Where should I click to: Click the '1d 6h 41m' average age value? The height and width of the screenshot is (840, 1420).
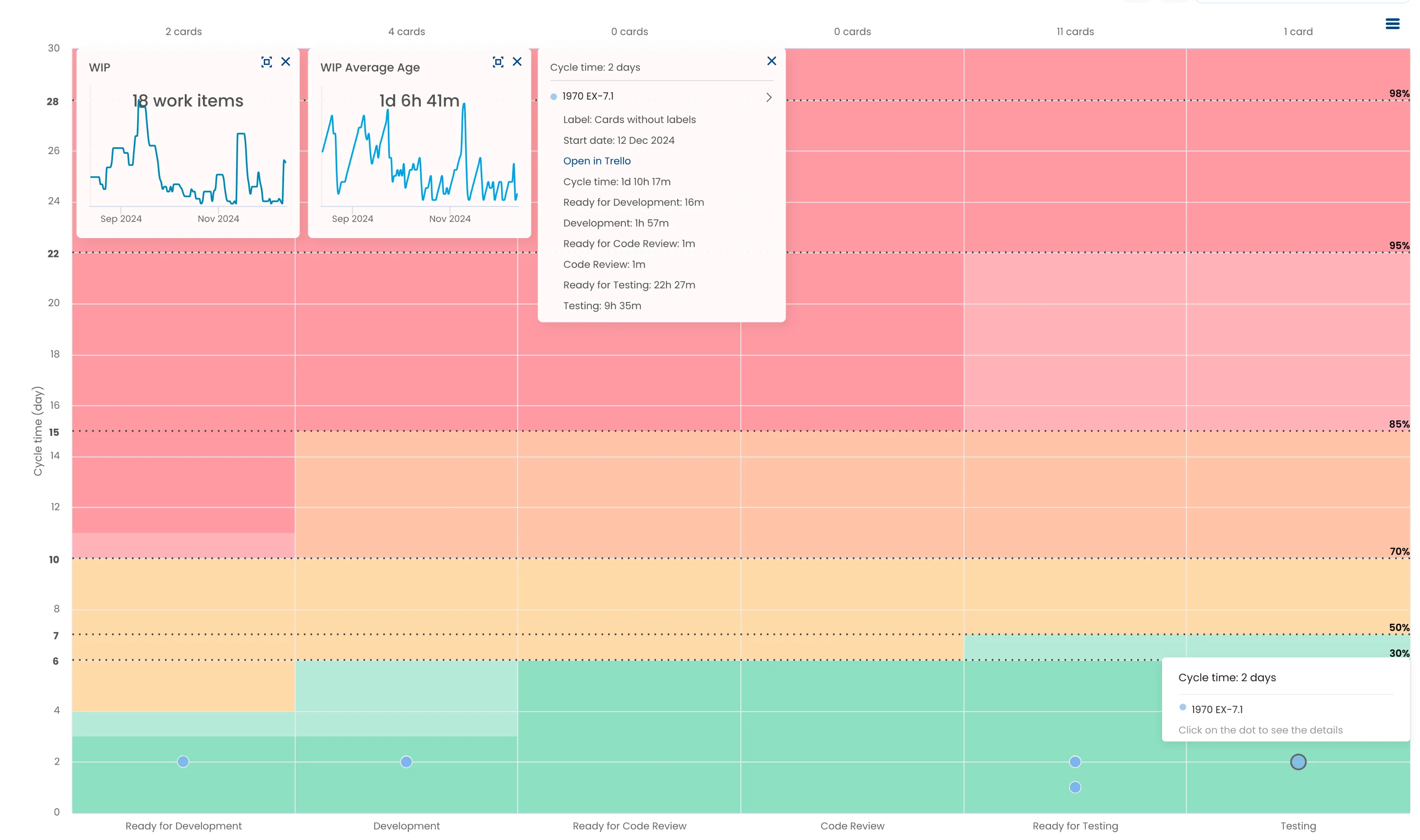[x=419, y=101]
